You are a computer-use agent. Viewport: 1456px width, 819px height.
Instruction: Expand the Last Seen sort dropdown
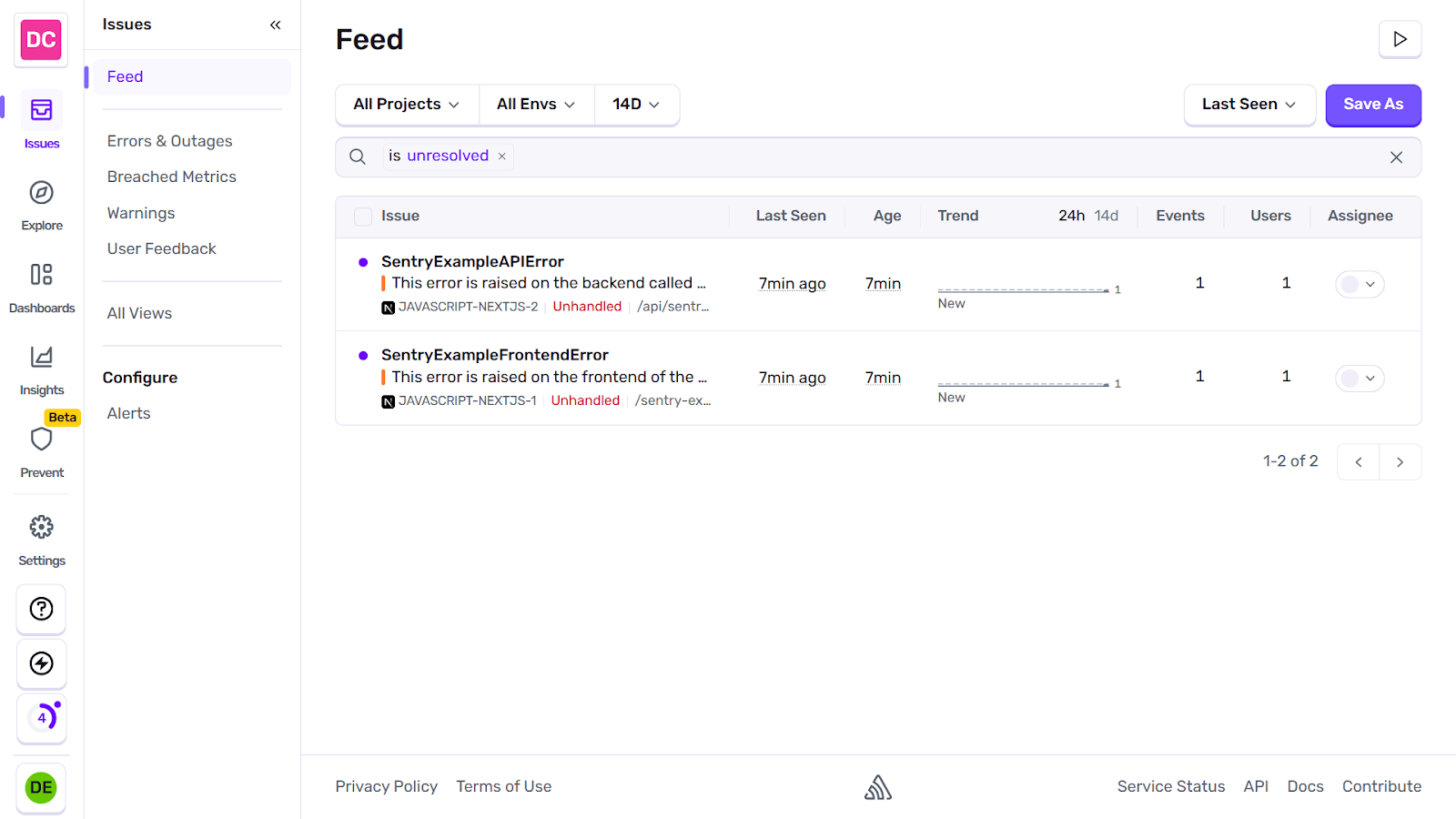coord(1249,104)
